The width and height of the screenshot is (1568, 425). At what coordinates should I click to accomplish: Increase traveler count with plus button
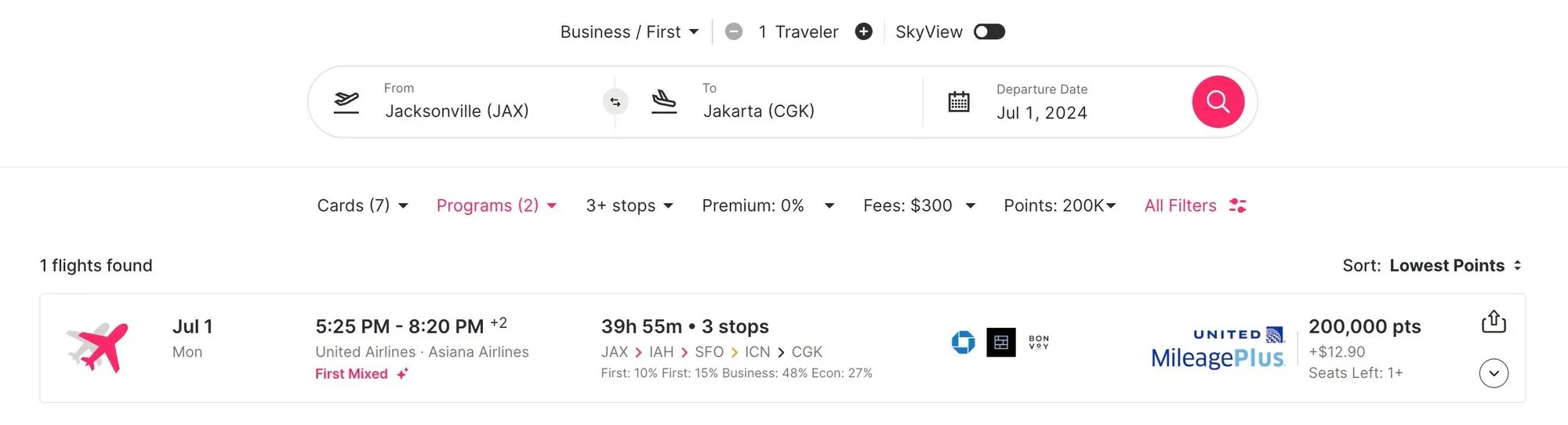point(863,31)
